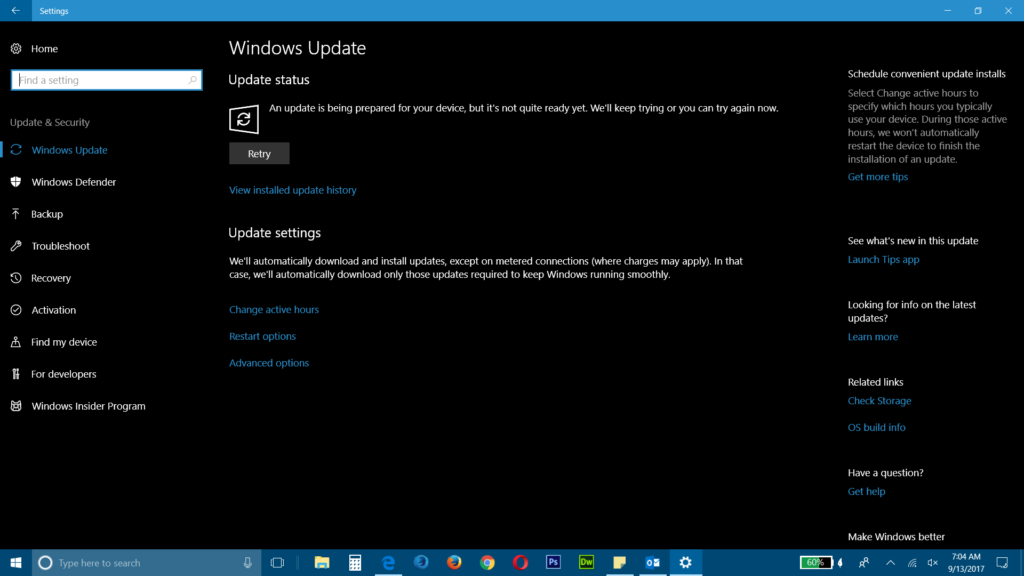The height and width of the screenshot is (576, 1024).
Task: Click the Cortana circle icon in taskbar
Action: coord(45,562)
